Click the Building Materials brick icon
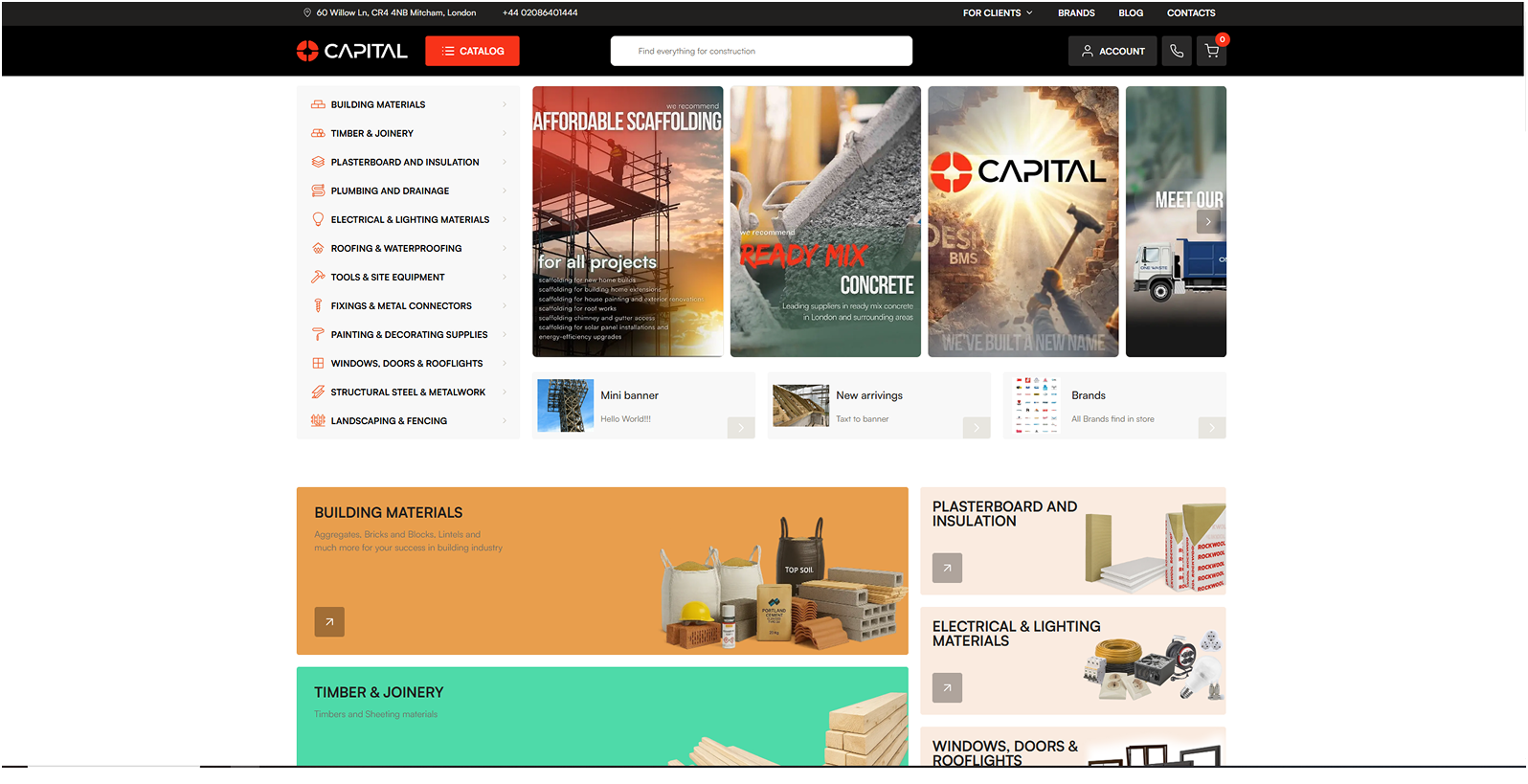Image resolution: width=1528 pixels, height=784 pixels. click(x=318, y=104)
